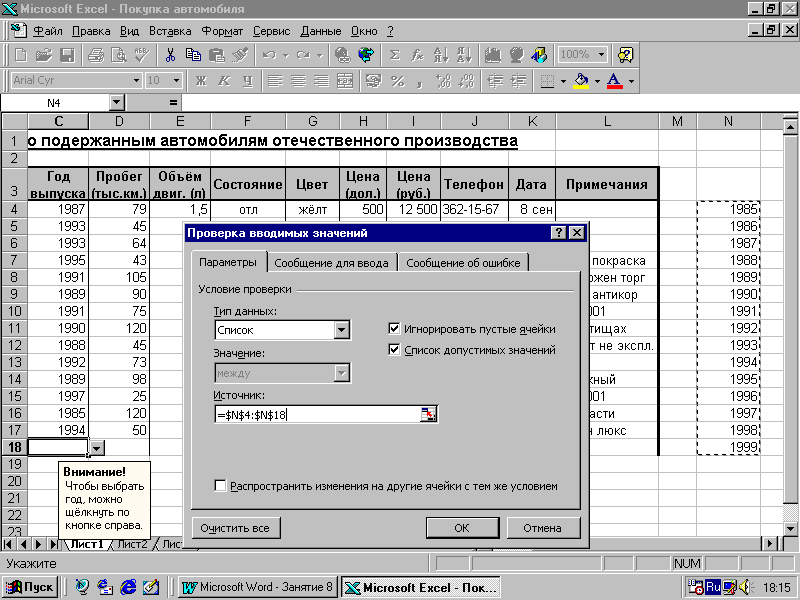The image size is (800, 600).
Task: Click the Save diskette icon
Action: click(x=67, y=55)
